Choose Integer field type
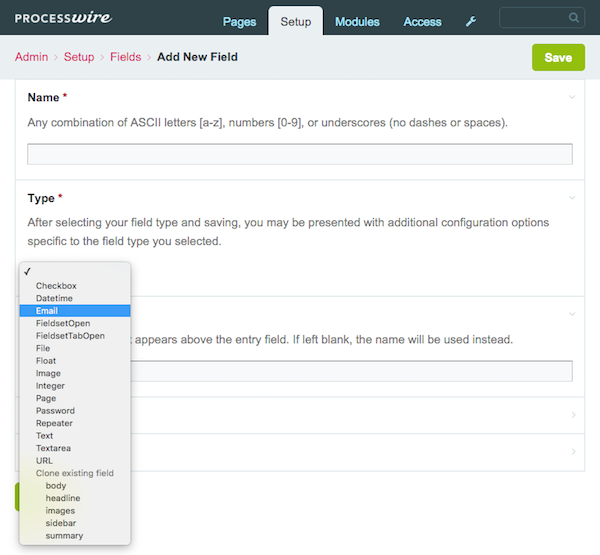The height and width of the screenshot is (555, 600). (x=75, y=386)
